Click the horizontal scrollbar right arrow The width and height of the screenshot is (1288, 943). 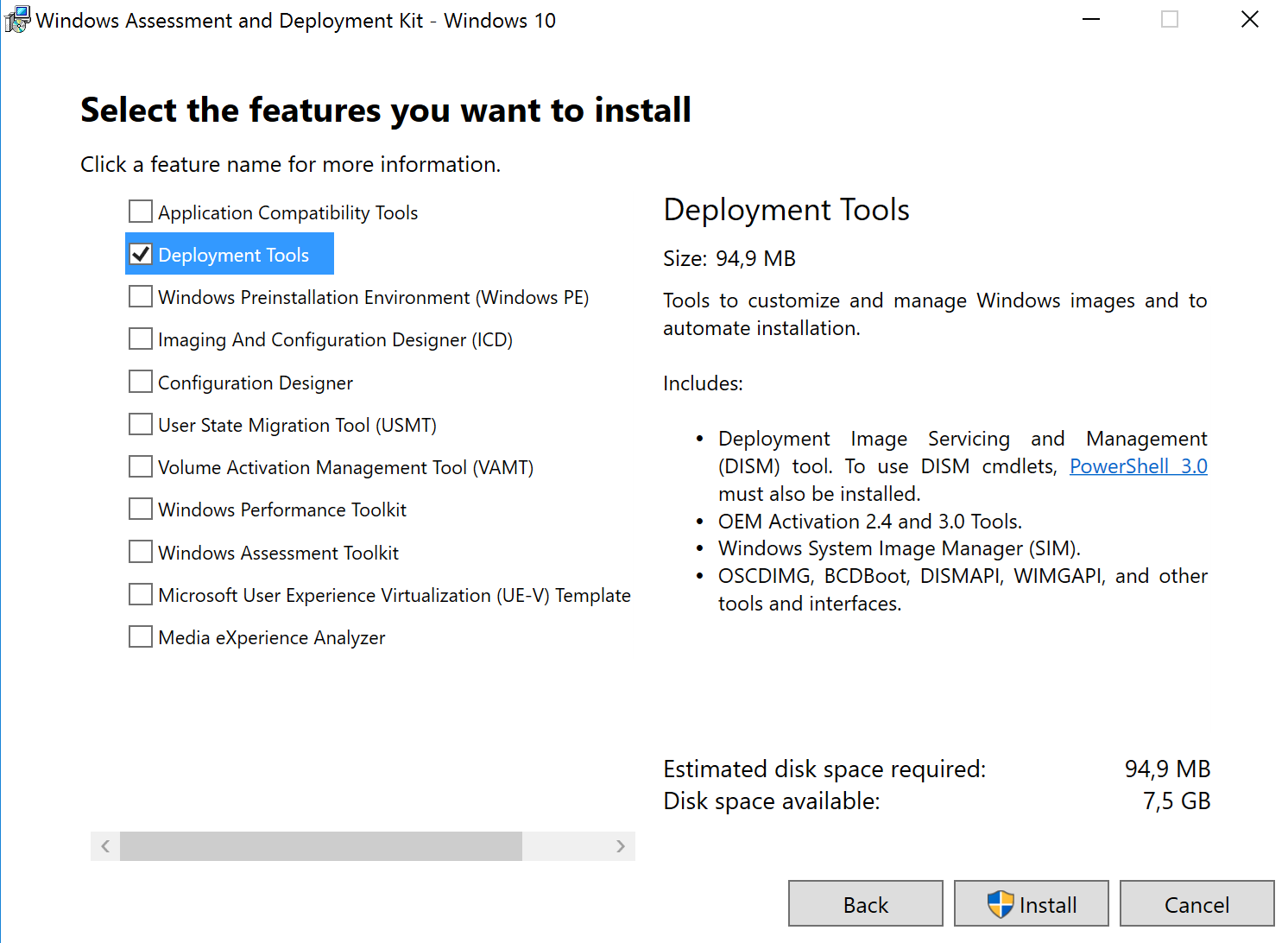click(621, 846)
